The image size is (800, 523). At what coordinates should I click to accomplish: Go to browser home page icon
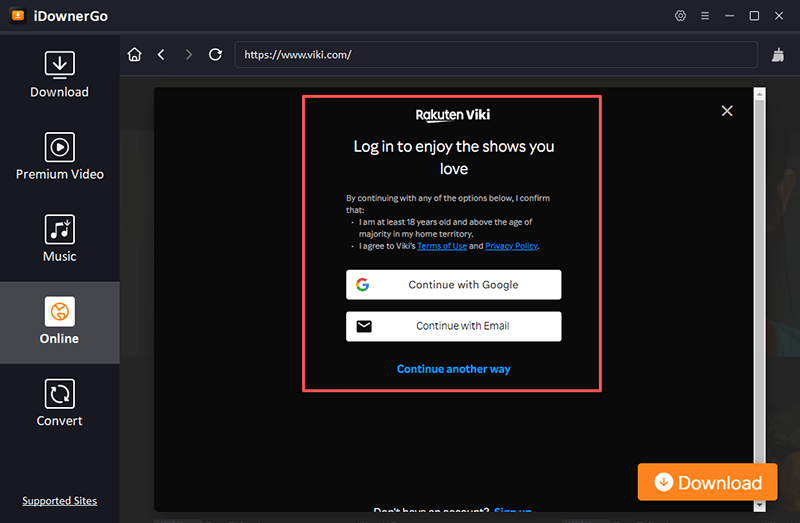click(x=135, y=54)
